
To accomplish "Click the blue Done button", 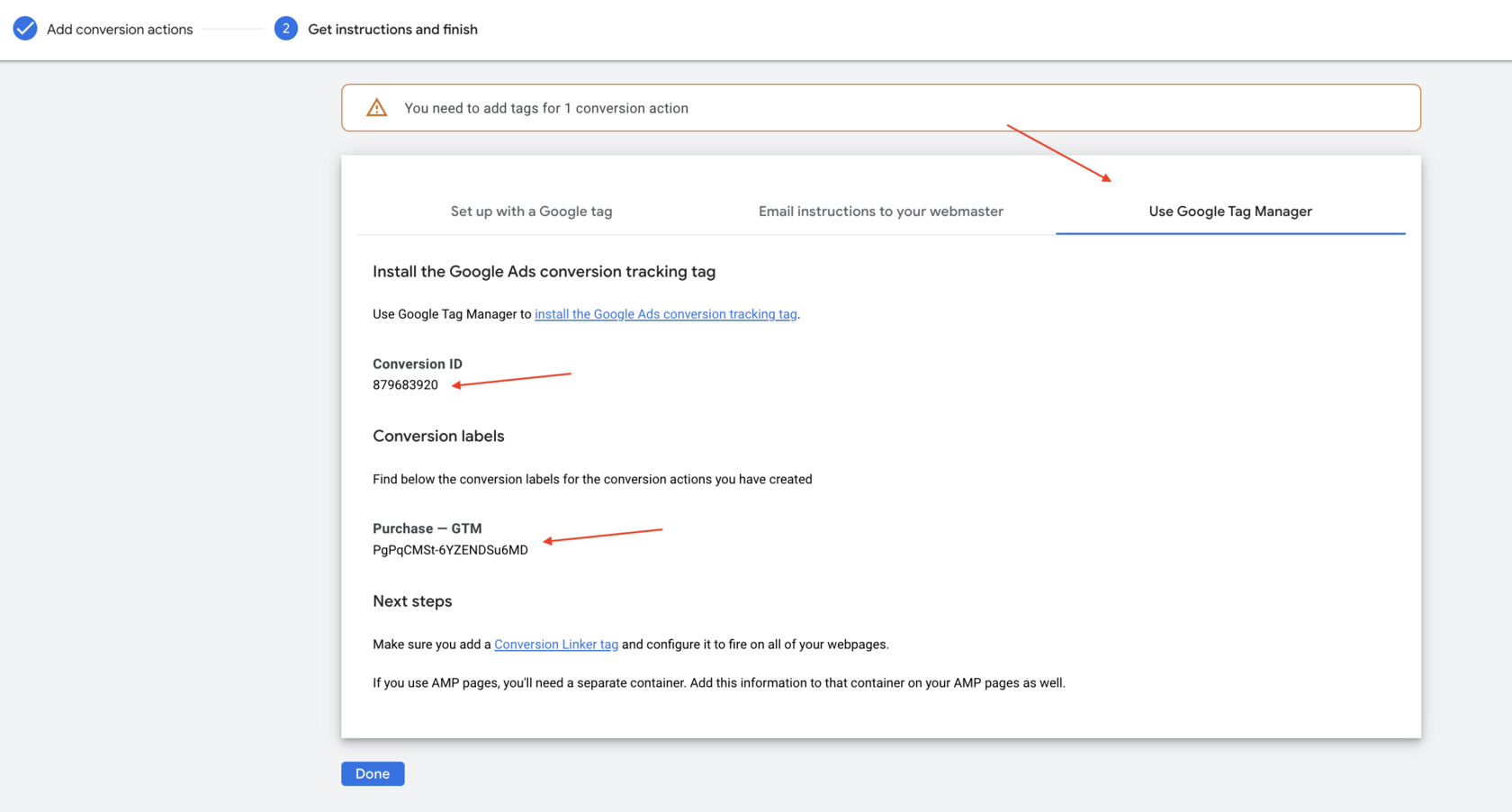I will [373, 773].
